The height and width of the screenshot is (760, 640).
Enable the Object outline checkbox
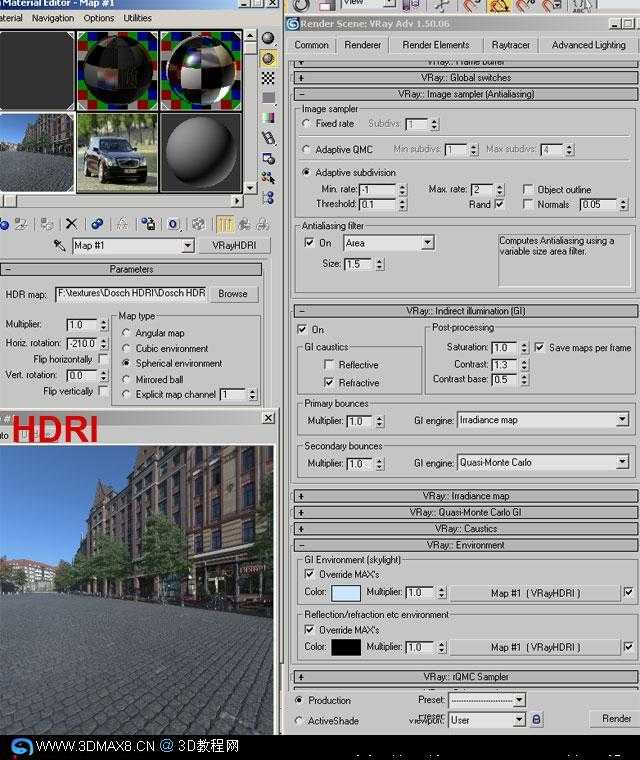(528, 190)
